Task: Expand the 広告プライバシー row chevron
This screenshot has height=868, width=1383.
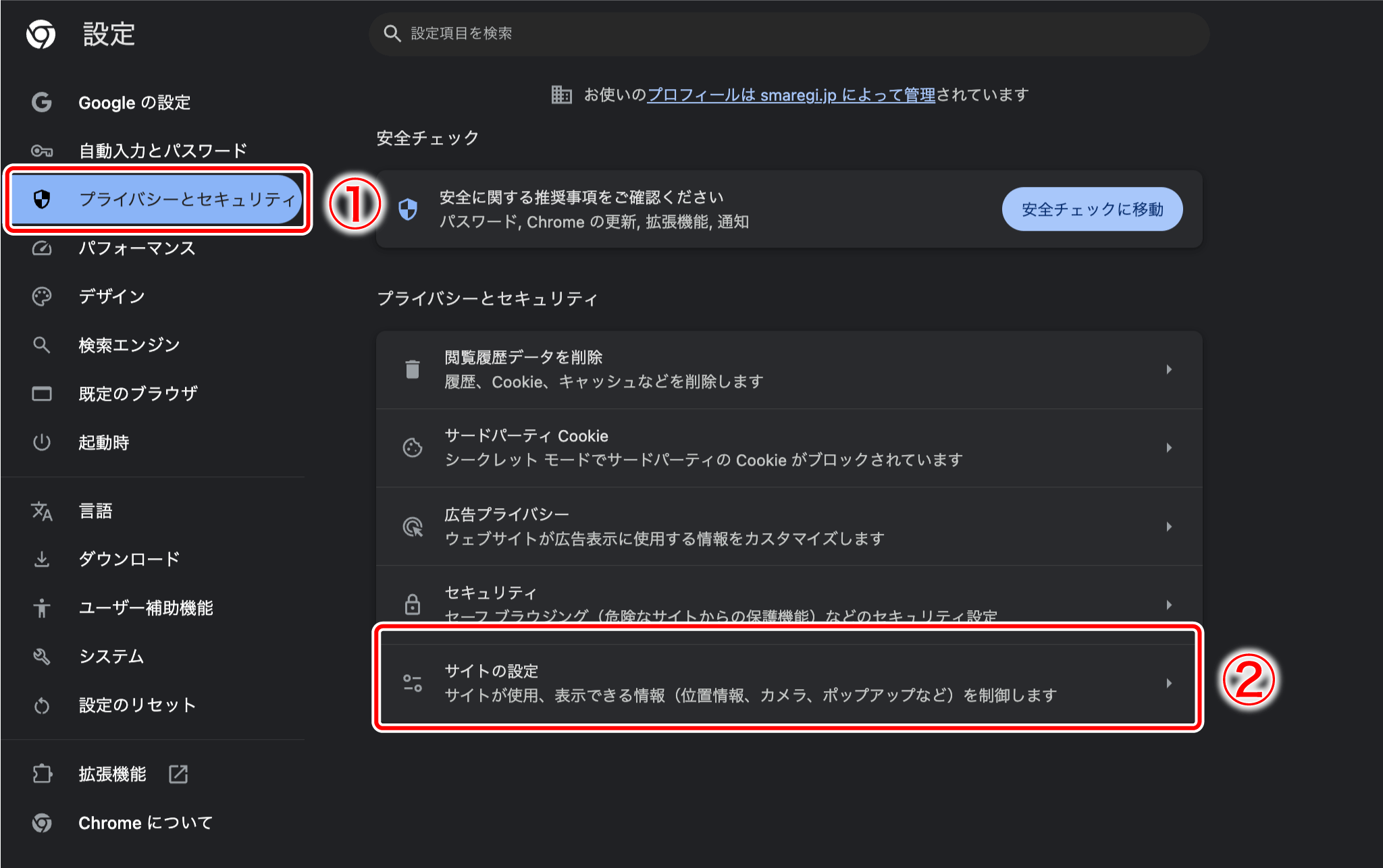Action: [x=1169, y=526]
